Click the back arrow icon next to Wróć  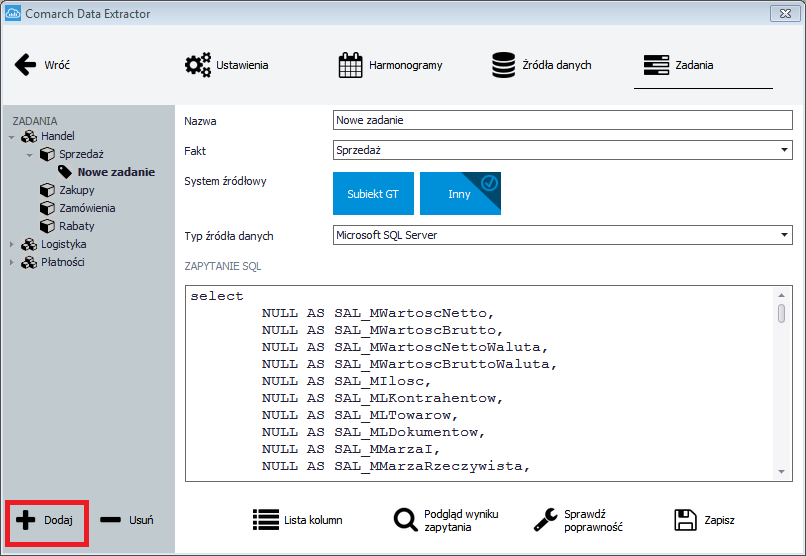[x=25, y=65]
